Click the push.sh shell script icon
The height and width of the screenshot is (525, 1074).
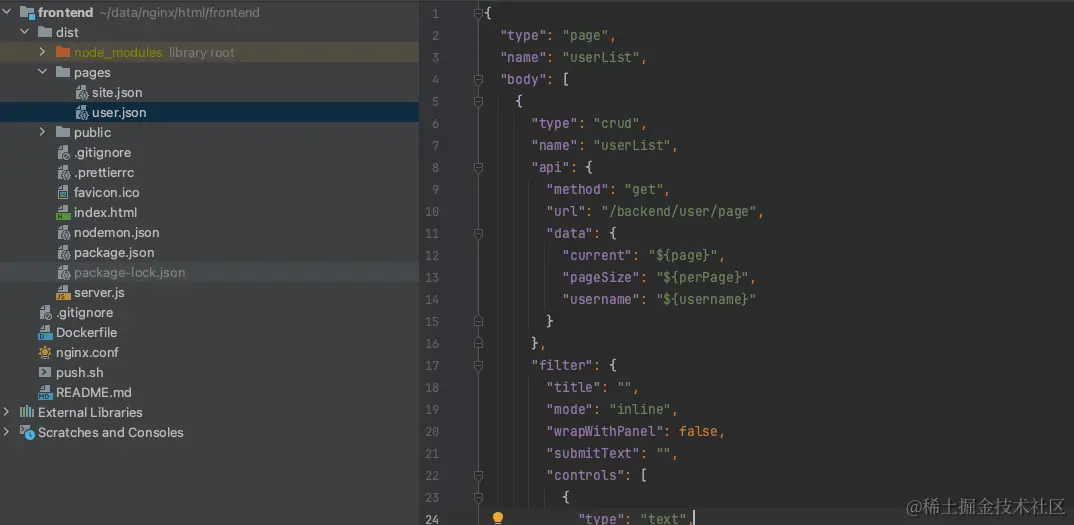click(x=45, y=372)
